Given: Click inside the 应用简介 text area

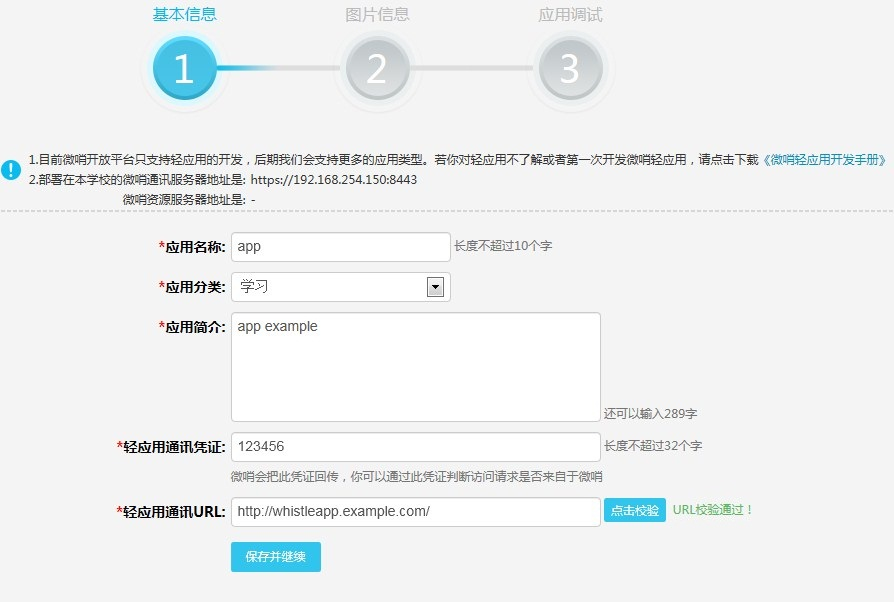Looking at the screenshot, I should [415, 367].
